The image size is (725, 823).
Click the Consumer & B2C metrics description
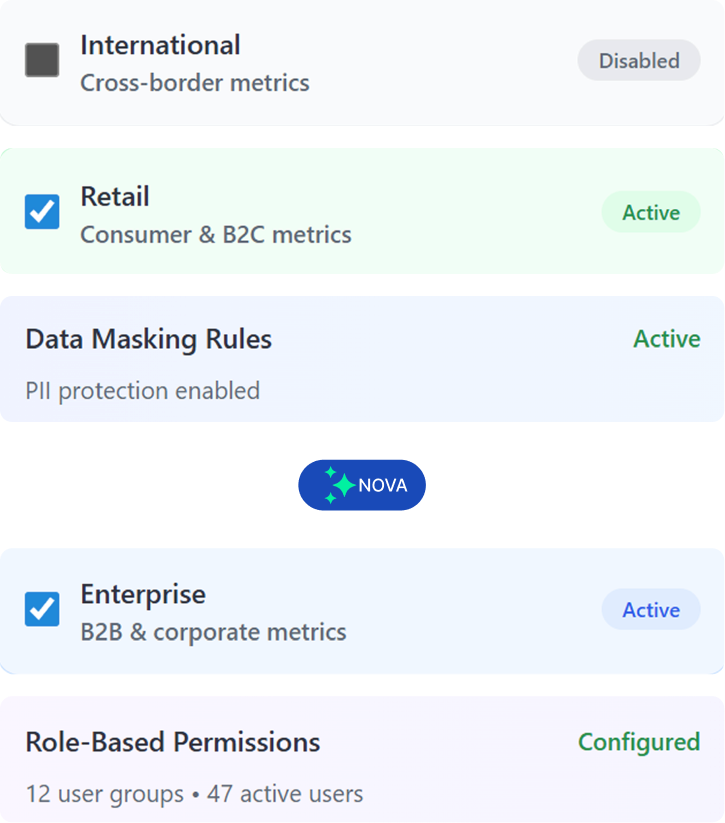pos(216,235)
